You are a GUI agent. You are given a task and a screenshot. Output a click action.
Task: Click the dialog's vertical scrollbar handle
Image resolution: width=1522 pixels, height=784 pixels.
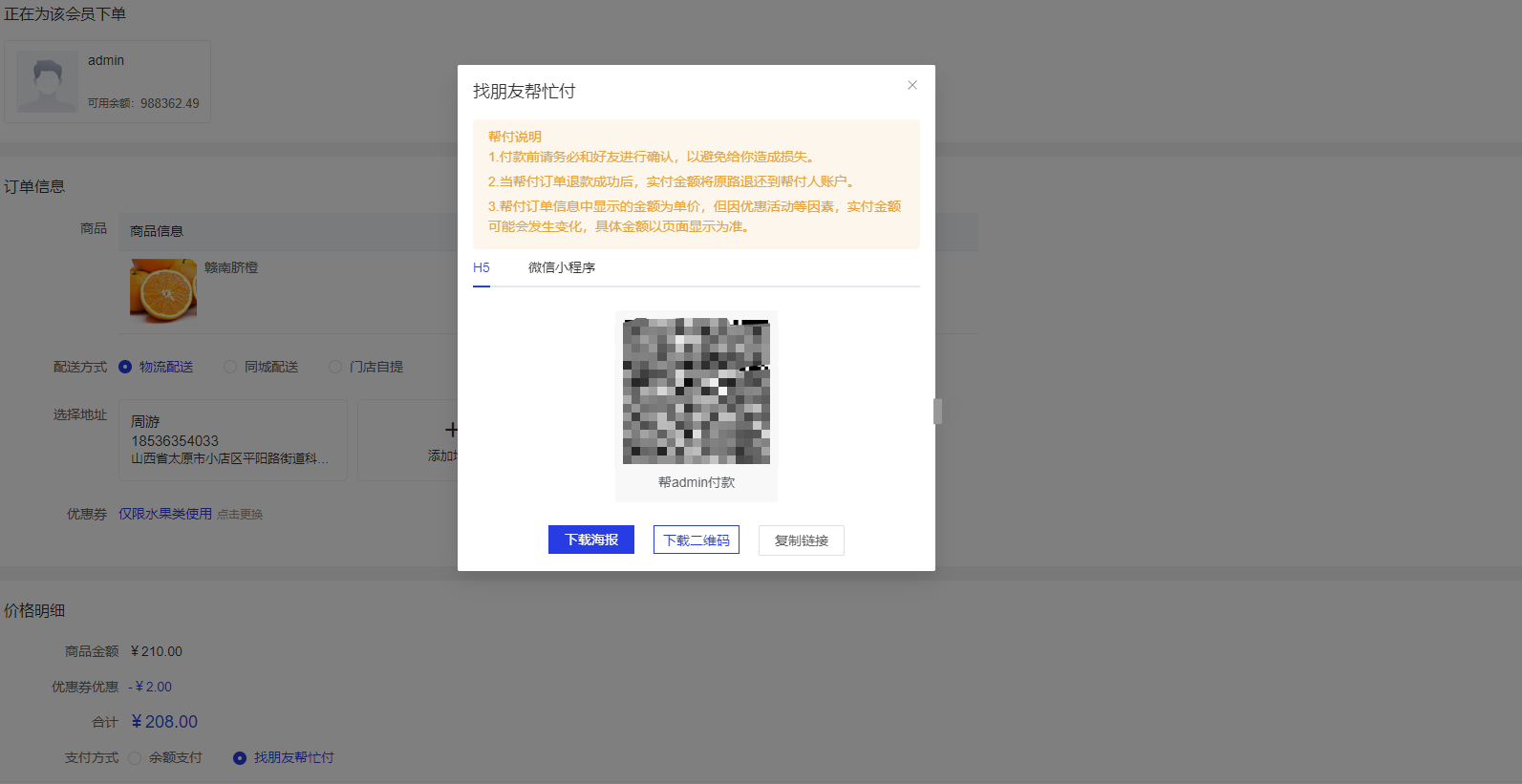coord(937,412)
